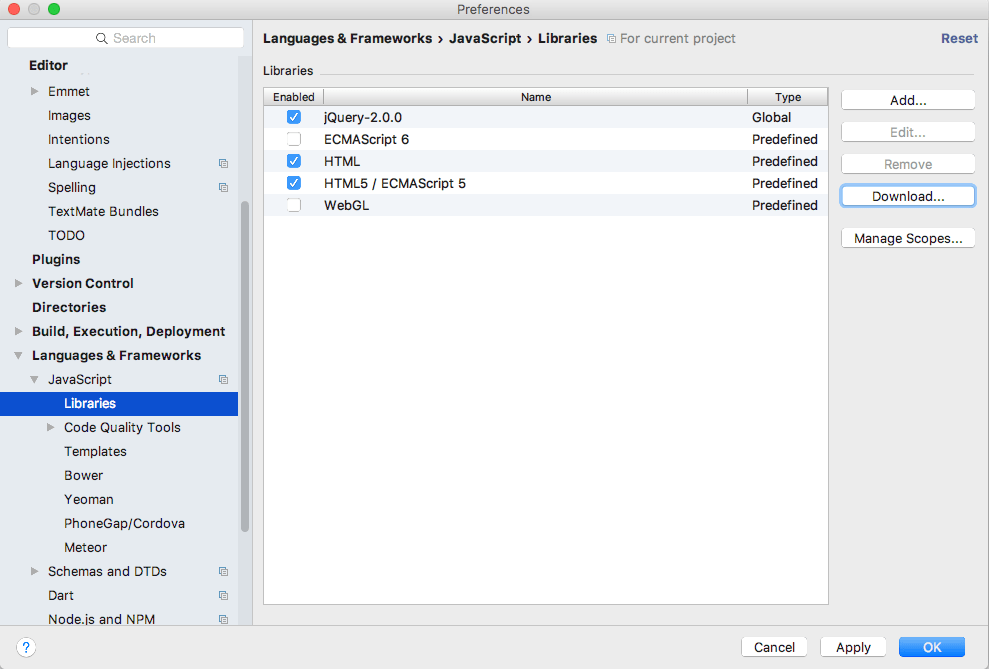Enable the ECMAScript 6 library
Image resolution: width=989 pixels, height=669 pixels.
coord(293,139)
